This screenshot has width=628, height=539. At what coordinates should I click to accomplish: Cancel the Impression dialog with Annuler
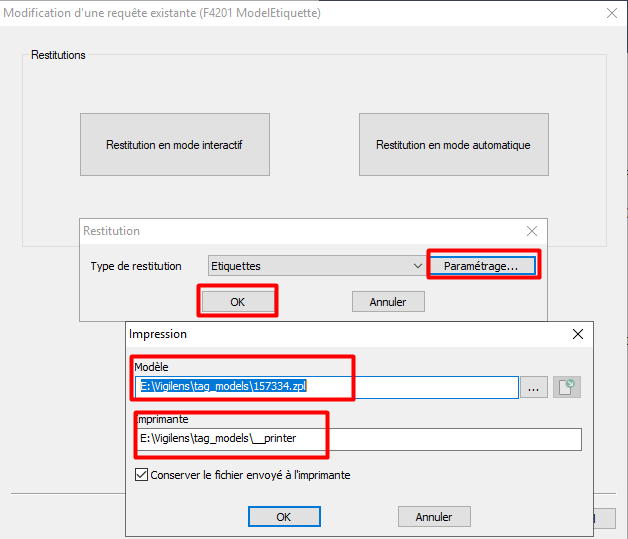(x=434, y=517)
